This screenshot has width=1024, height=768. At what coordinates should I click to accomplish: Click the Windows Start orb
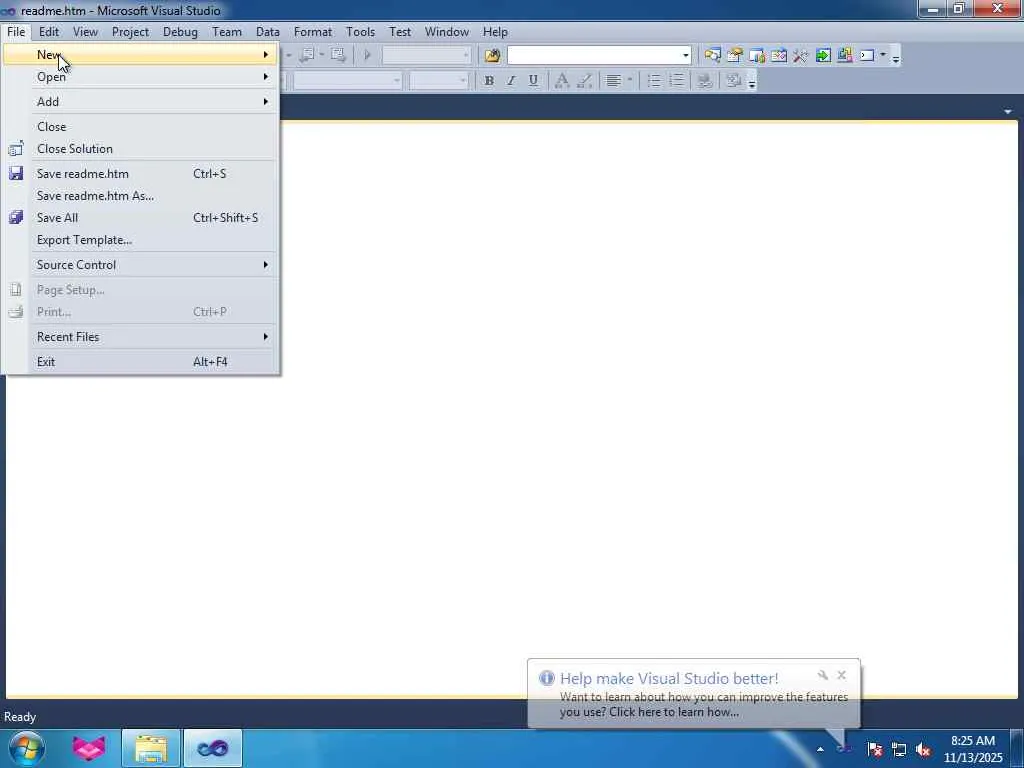(27, 748)
